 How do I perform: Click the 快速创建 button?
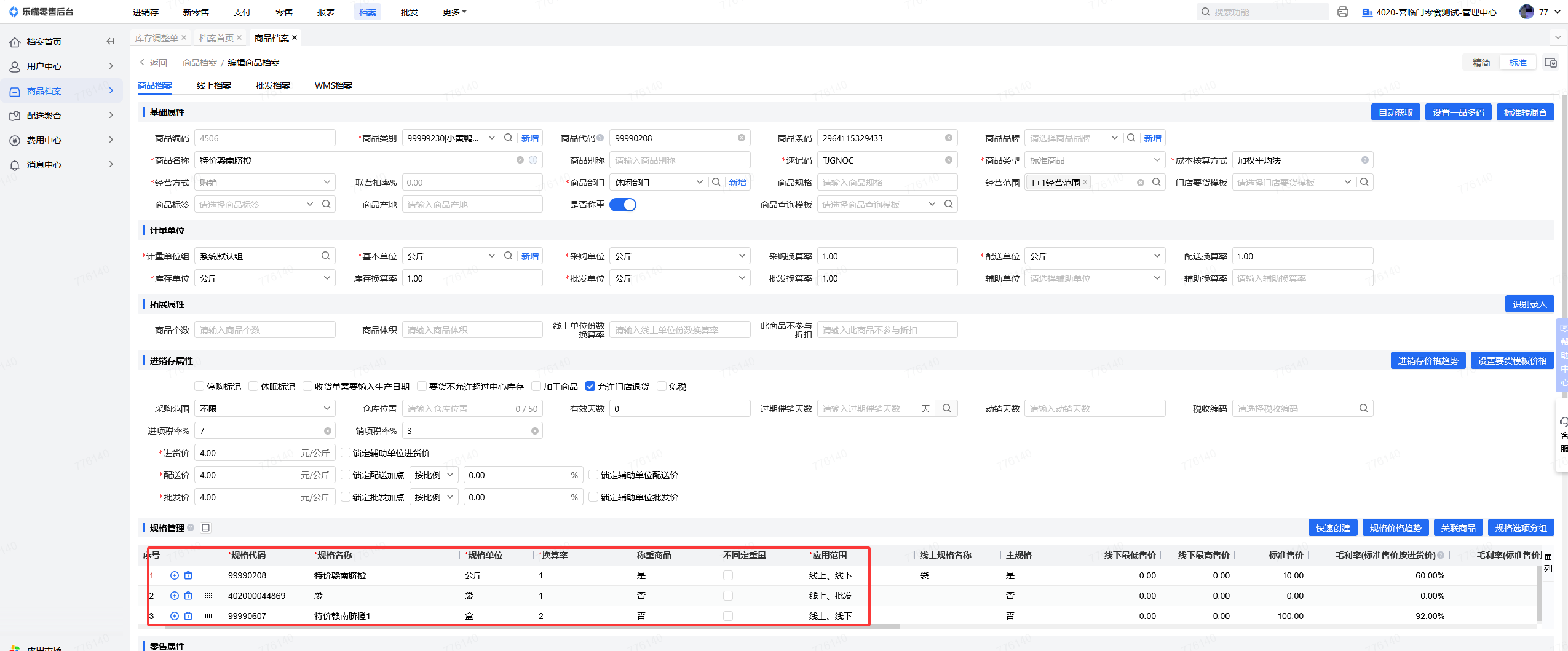(1333, 528)
